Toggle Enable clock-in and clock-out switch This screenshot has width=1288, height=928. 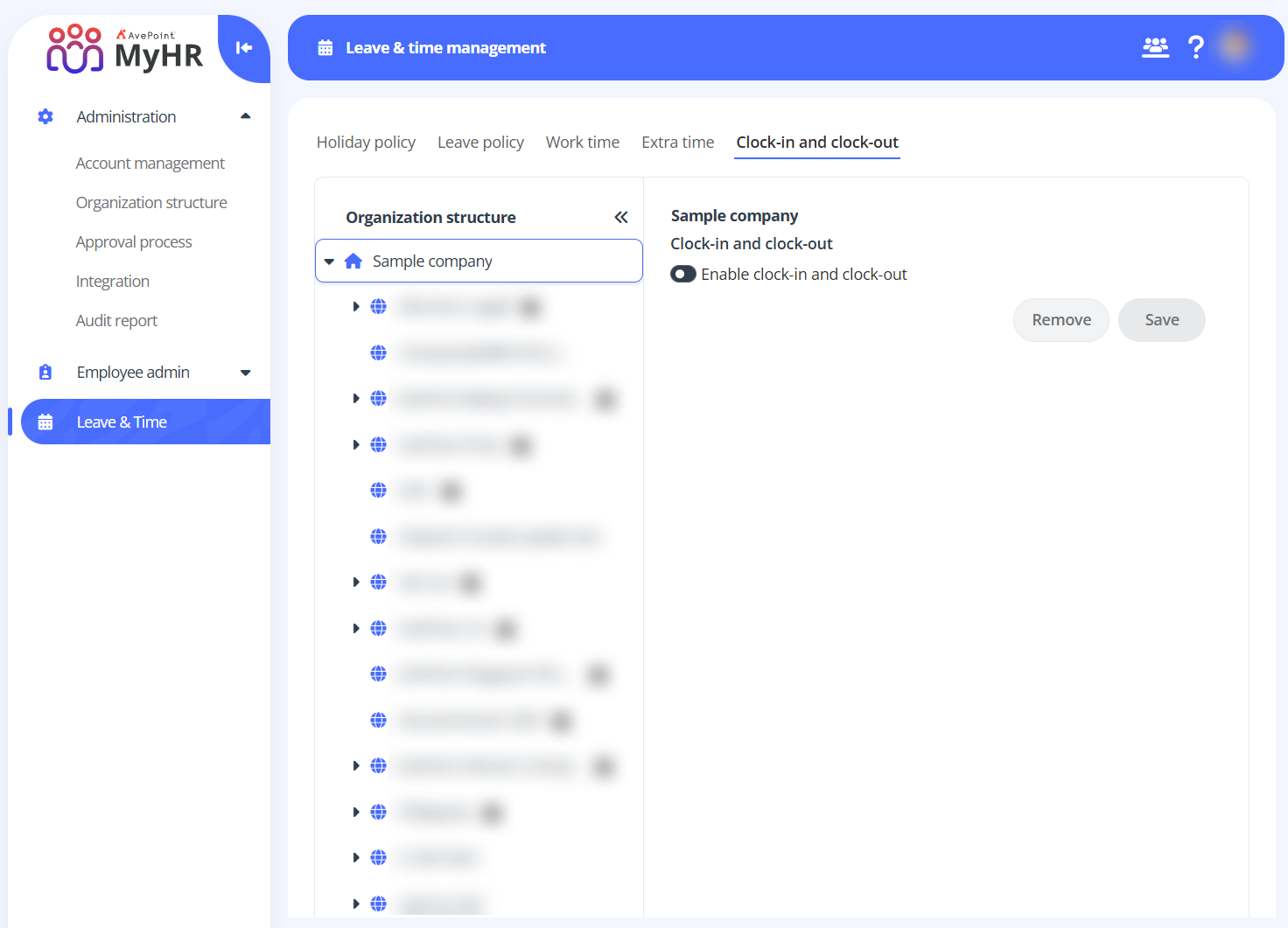pos(683,275)
